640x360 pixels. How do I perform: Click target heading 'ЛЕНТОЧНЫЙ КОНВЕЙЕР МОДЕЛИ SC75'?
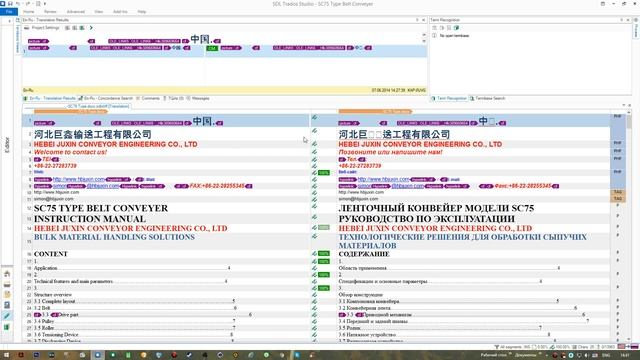436,208
